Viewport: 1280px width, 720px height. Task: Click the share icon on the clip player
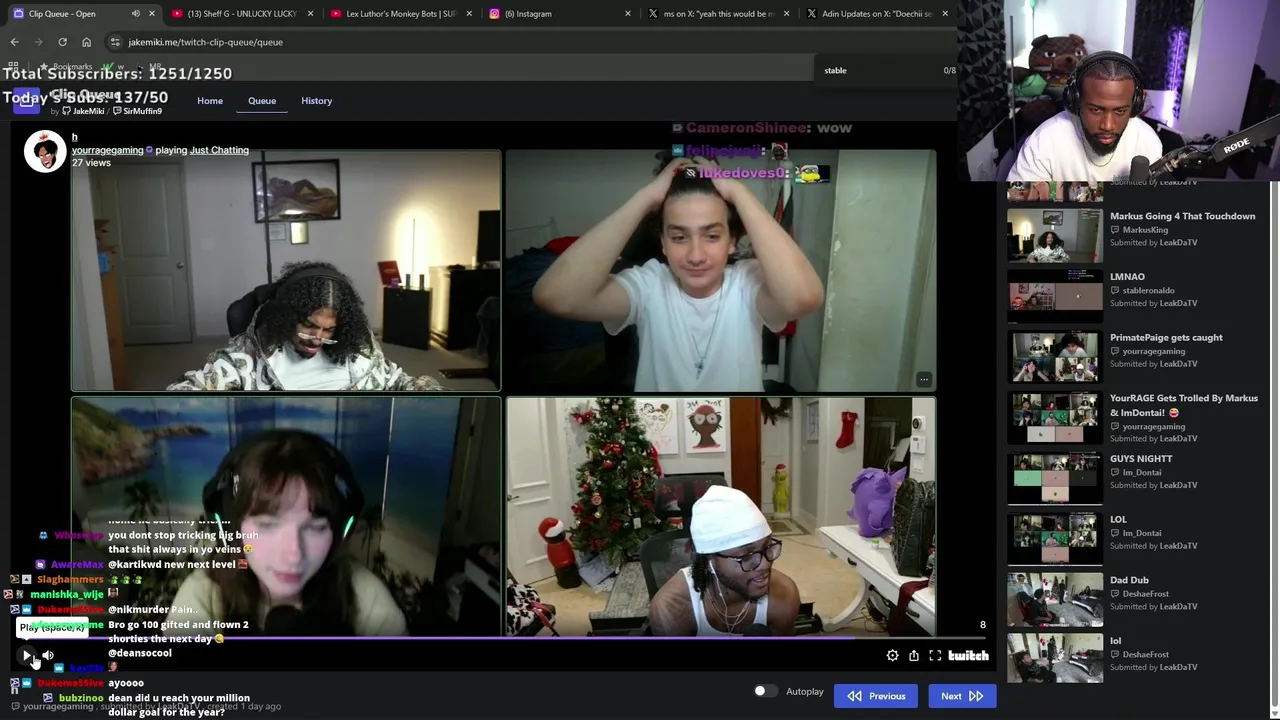tap(914, 655)
